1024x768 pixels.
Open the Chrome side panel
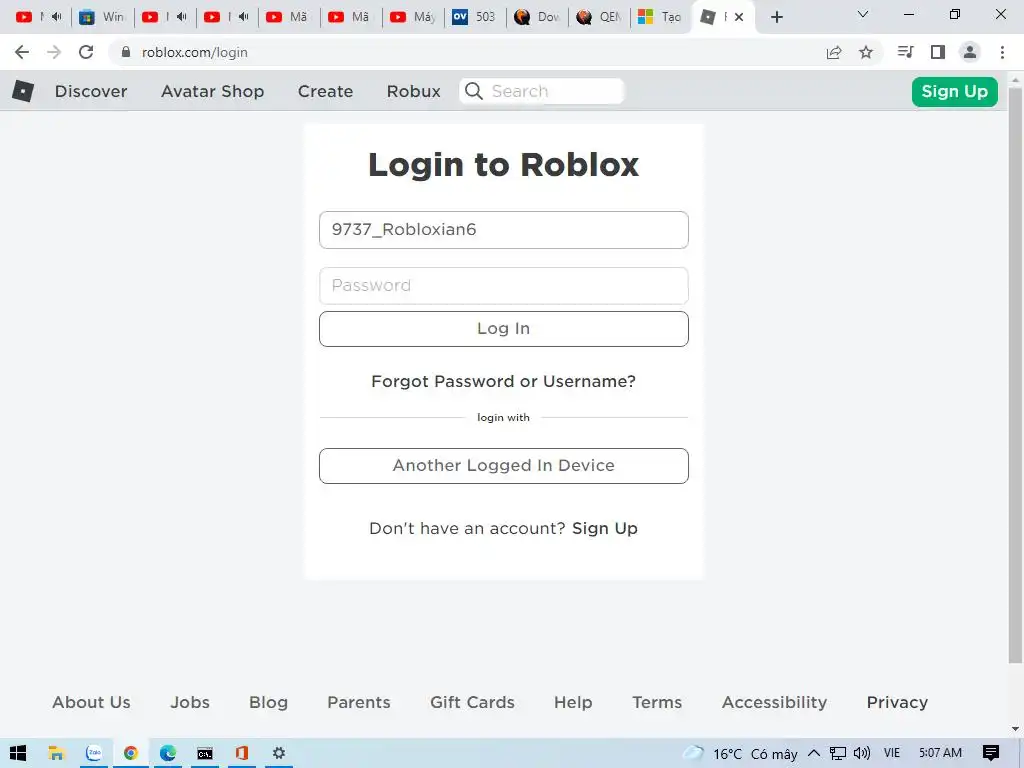click(938, 52)
